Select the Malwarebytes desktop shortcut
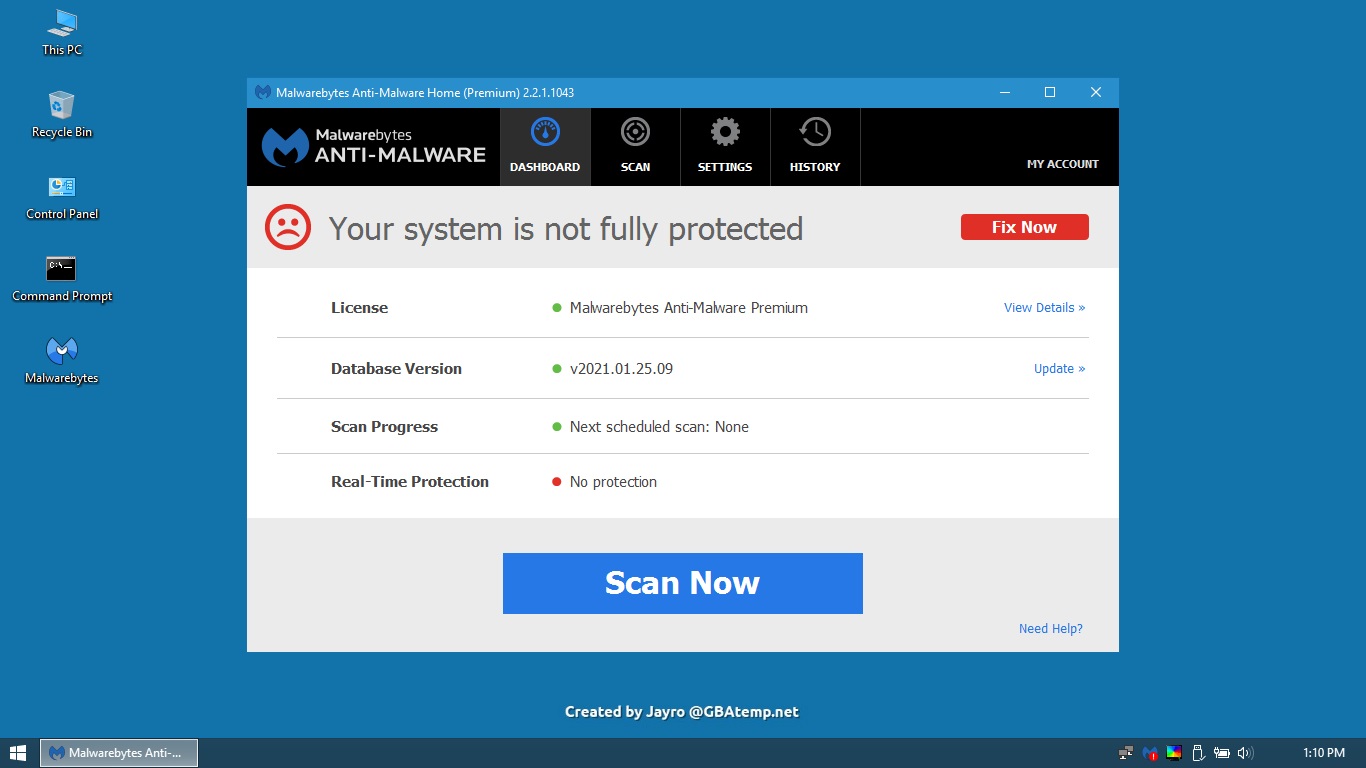The width and height of the screenshot is (1366, 768). pos(62,360)
